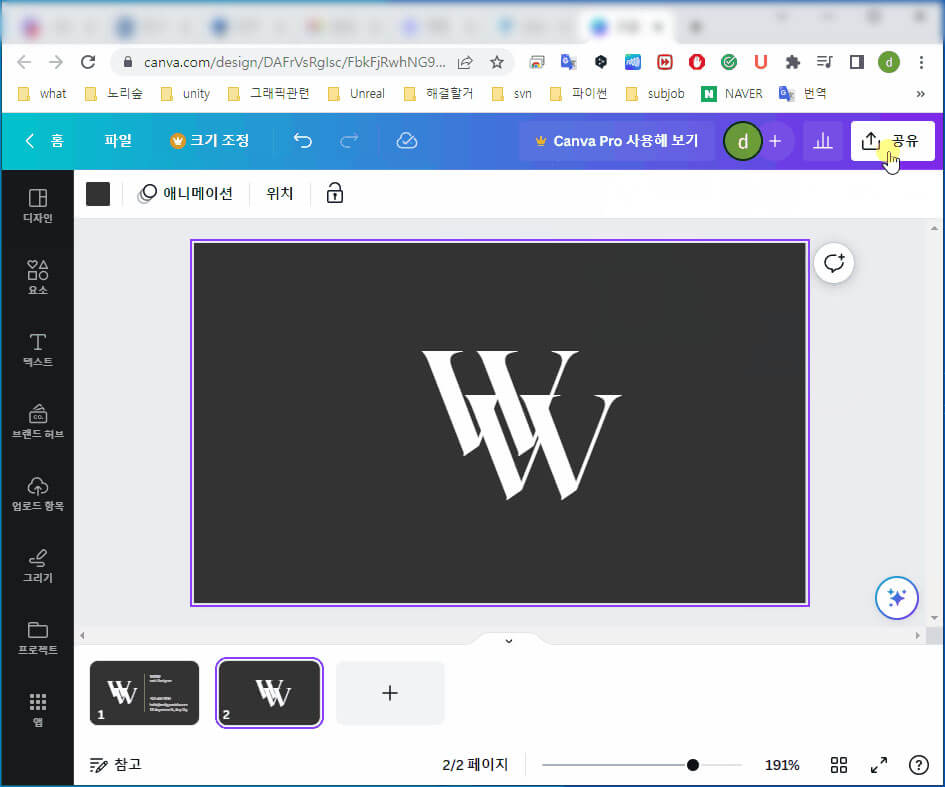Open the 브랜드 허브 brand hub
Viewport: 945px width, 787px height.
click(x=37, y=421)
